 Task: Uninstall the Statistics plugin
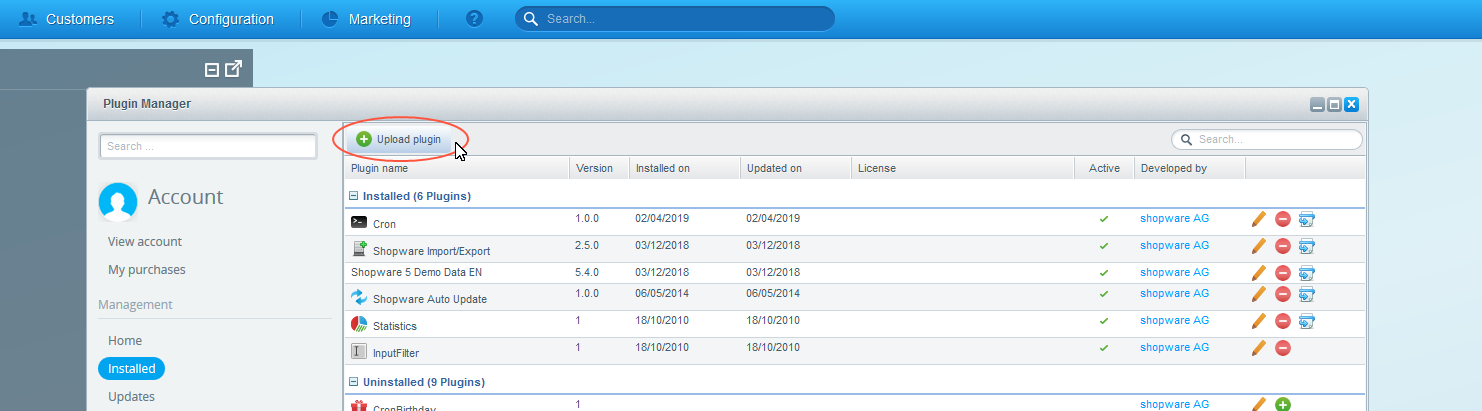[x=1283, y=321]
